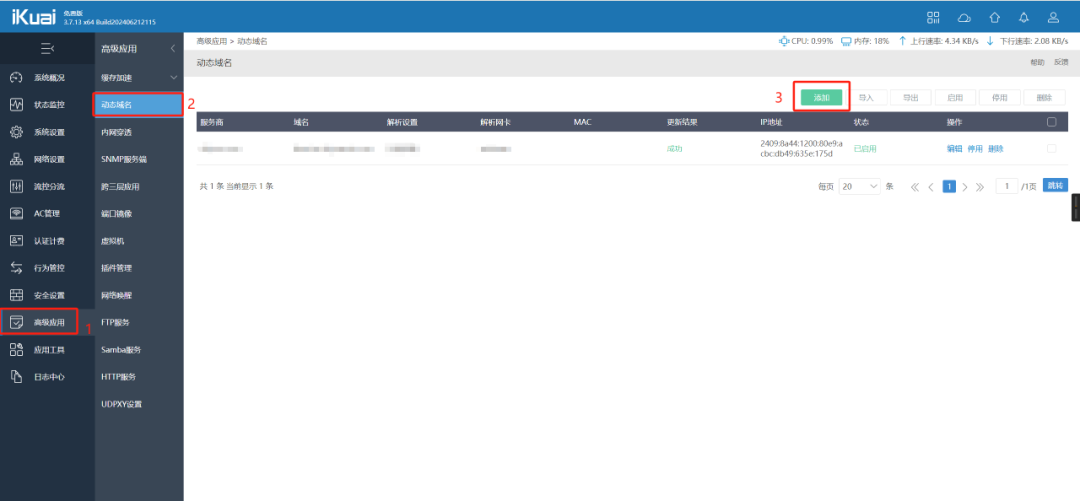The image size is (1080, 501).
Task: Collapse the main sidebar with hamburger icon
Action: [x=47, y=48]
